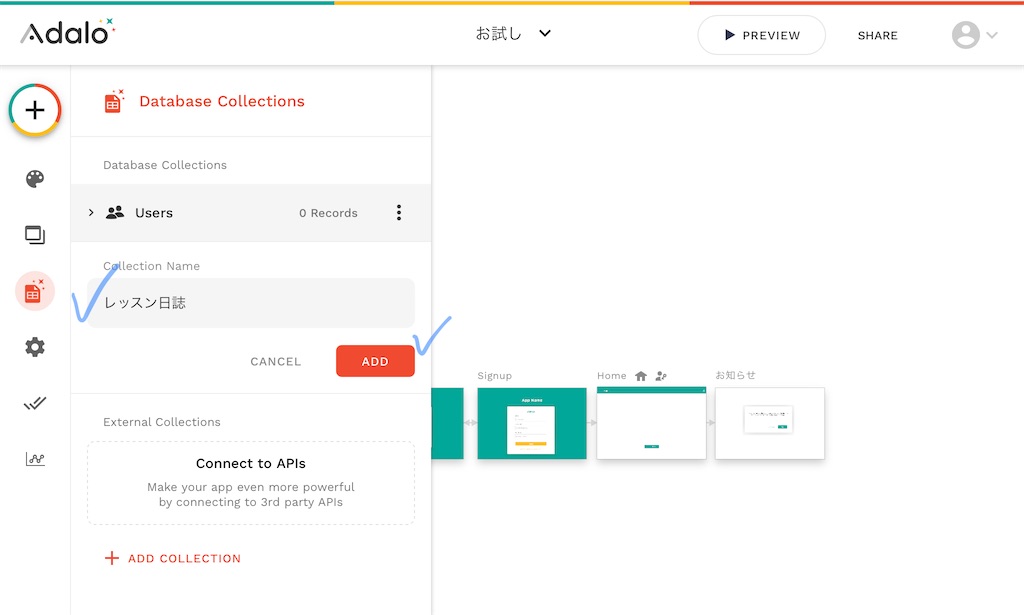This screenshot has height=615, width=1024.
Task: Open the Connect to APIs card
Action: point(251,483)
